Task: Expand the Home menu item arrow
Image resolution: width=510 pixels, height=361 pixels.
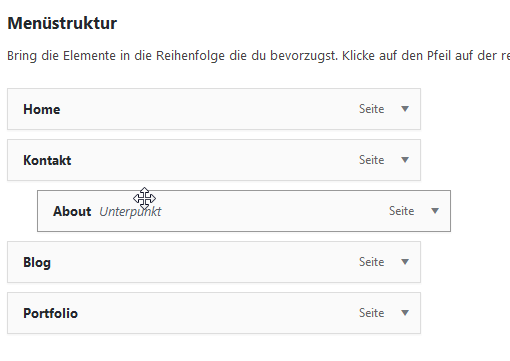Action: (405, 109)
